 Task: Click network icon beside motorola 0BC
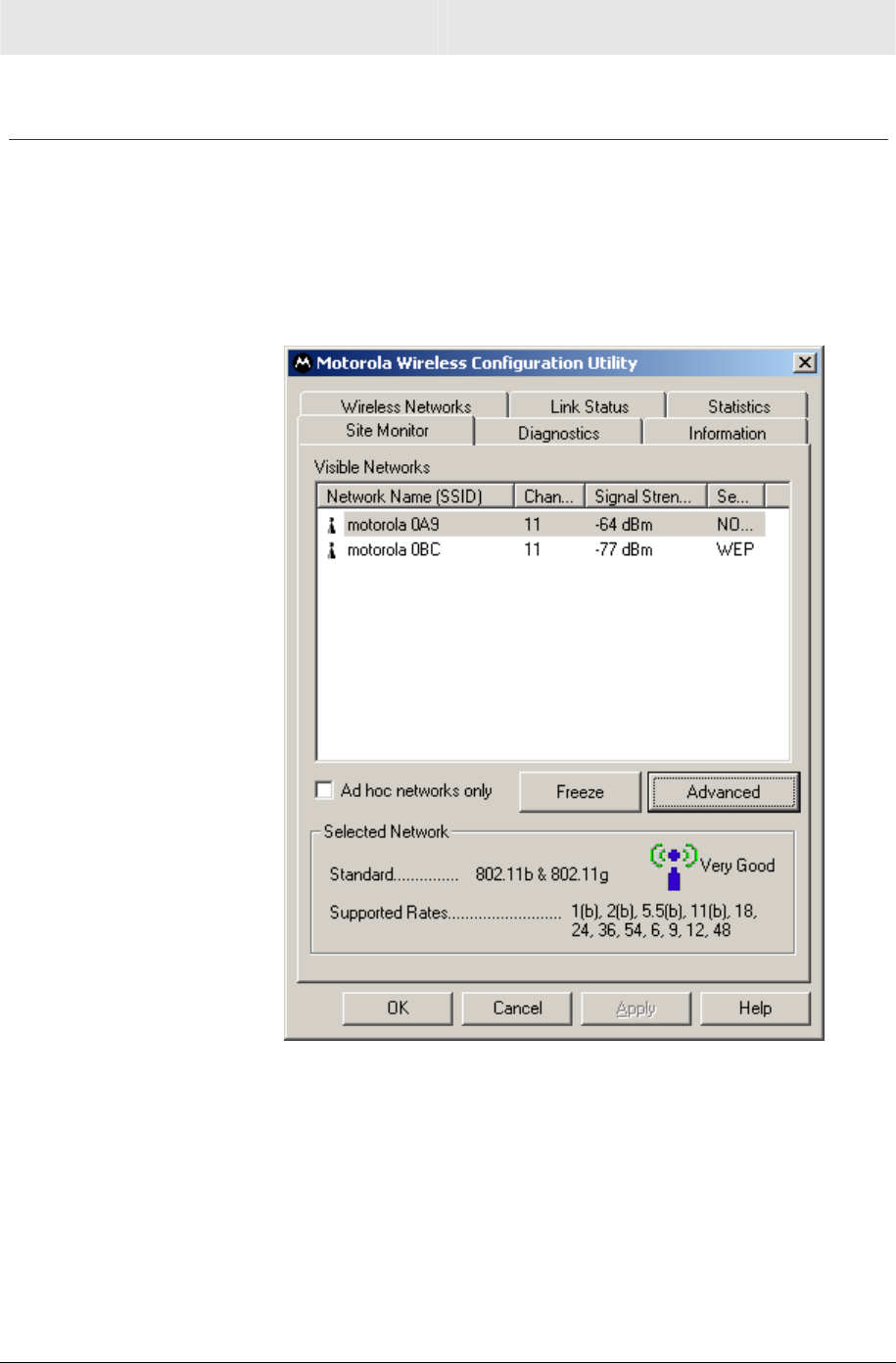click(331, 550)
